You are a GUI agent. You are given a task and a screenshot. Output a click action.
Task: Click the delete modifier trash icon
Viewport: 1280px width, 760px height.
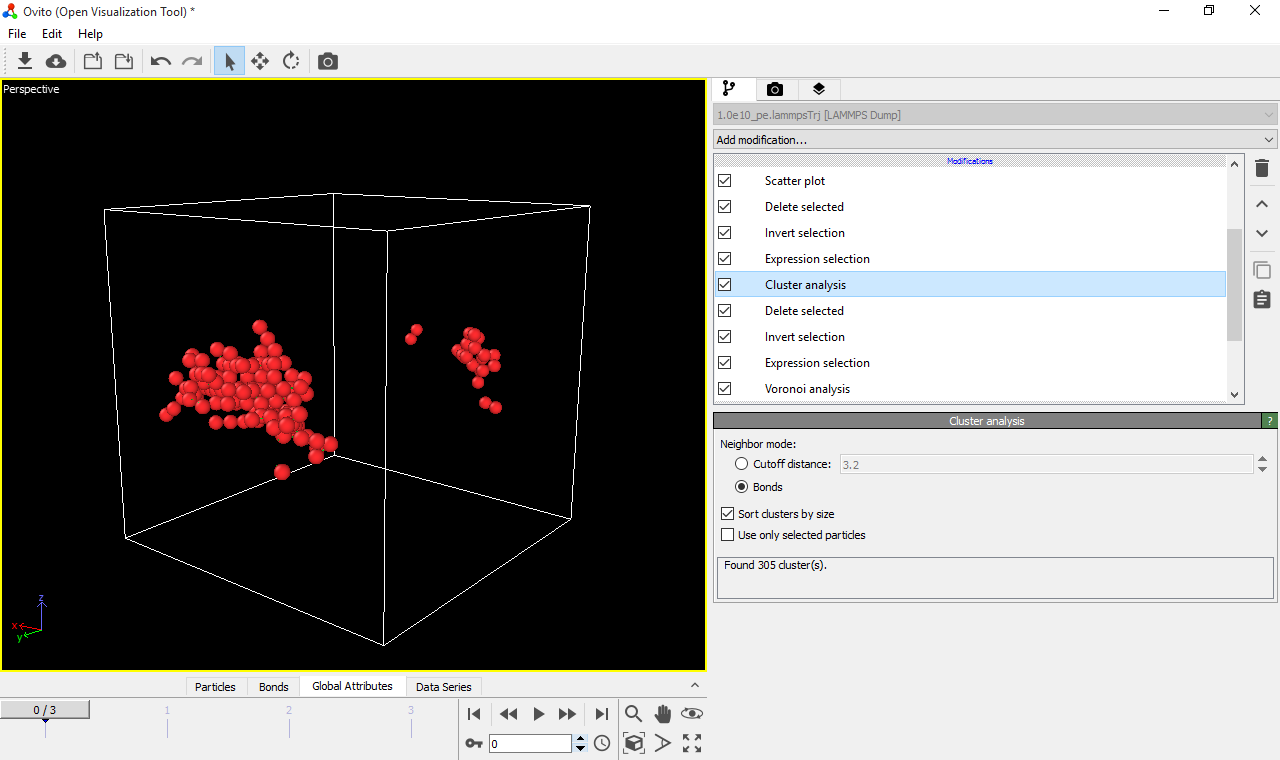[x=1261, y=168]
